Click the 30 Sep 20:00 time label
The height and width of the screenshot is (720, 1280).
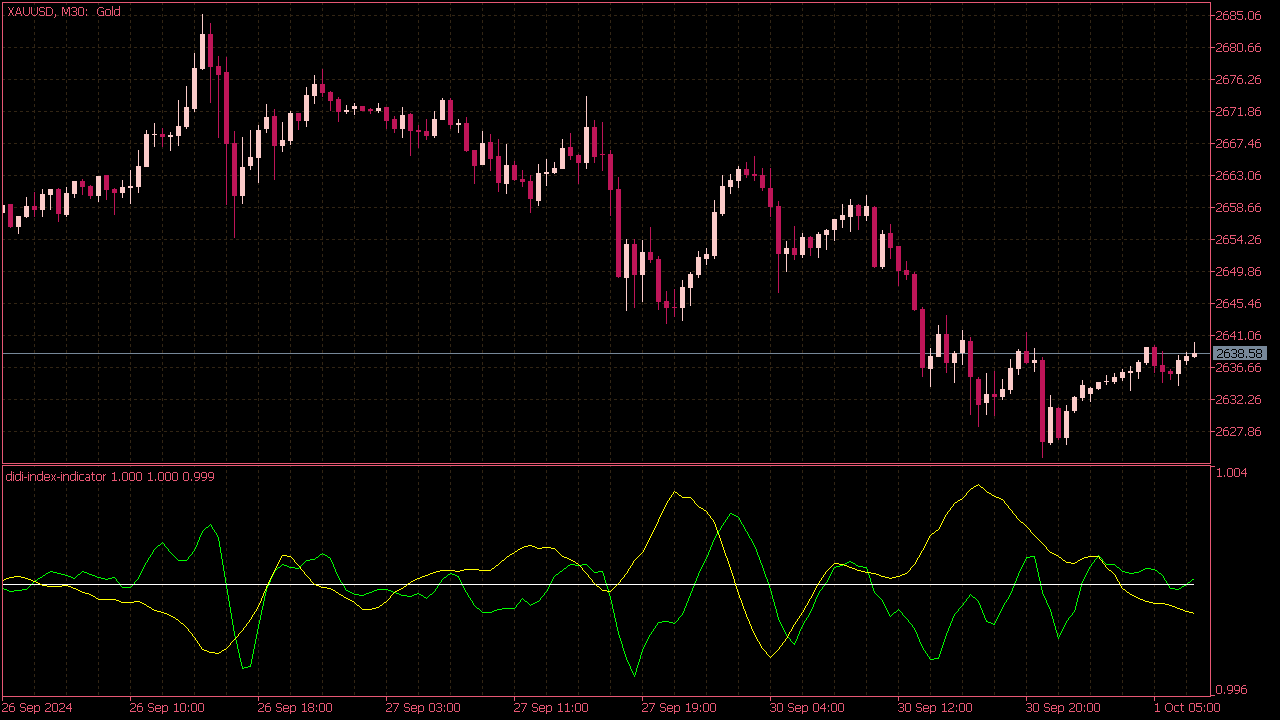tap(1063, 708)
